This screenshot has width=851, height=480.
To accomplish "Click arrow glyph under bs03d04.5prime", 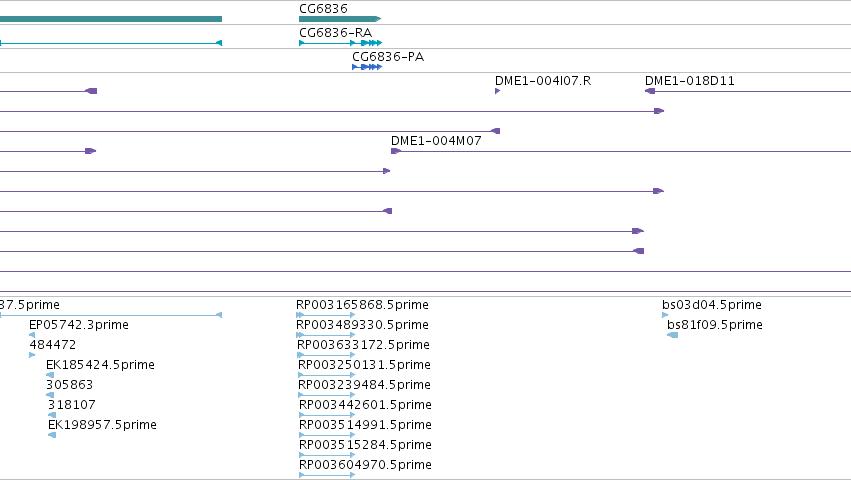I will coord(665,315).
